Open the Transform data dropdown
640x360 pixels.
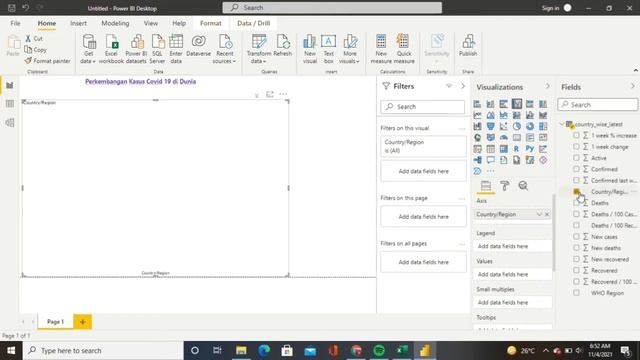pos(259,49)
